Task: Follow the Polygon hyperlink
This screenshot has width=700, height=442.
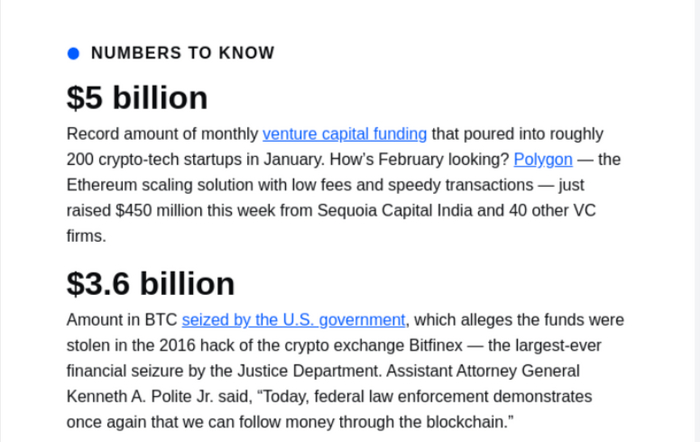Action: pos(542,159)
